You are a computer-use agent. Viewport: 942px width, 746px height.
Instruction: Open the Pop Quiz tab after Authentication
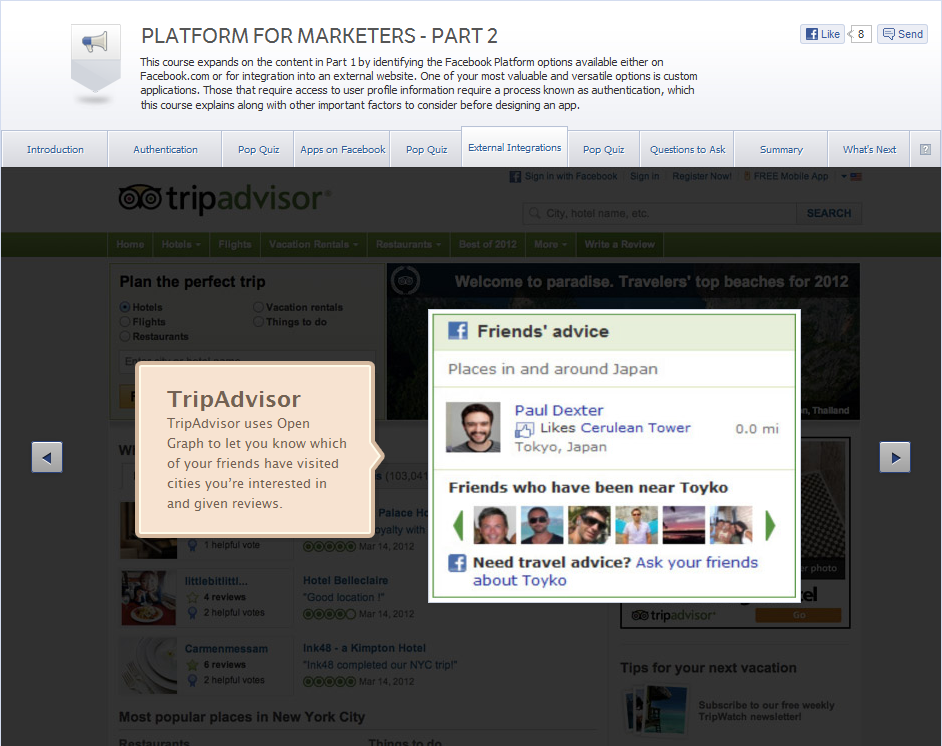click(258, 150)
